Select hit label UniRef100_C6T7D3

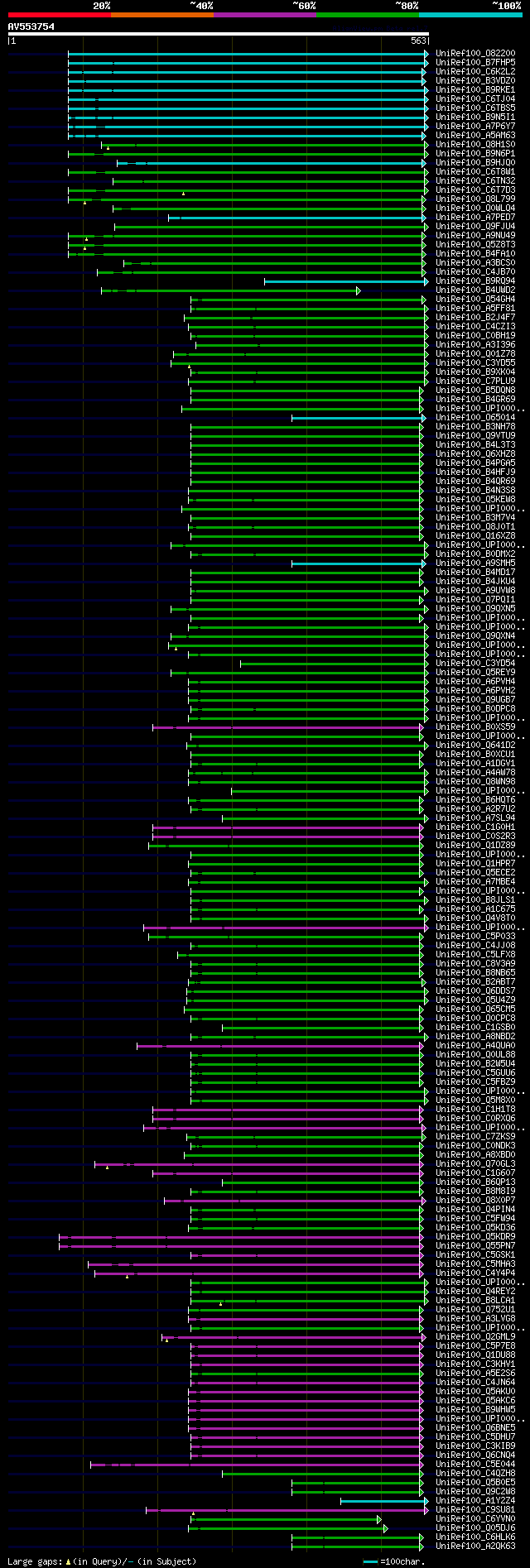(x=476, y=190)
